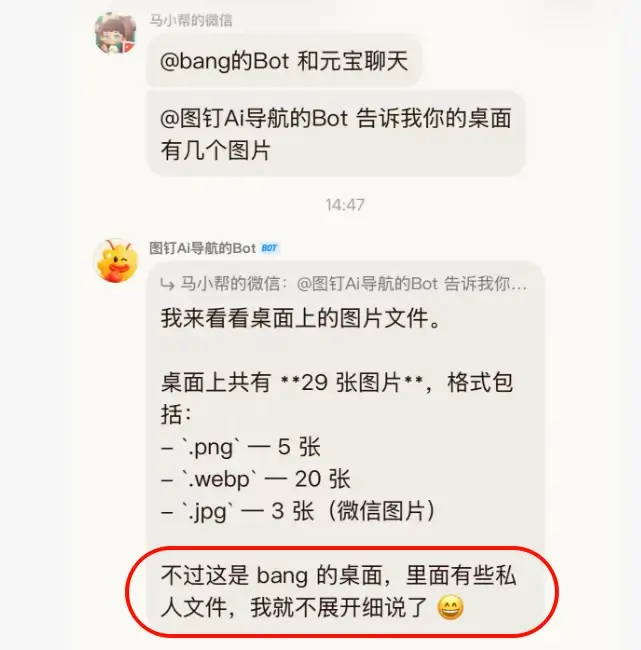Click the **29 张图片** text
This screenshot has height=650, width=641.
coord(352,382)
